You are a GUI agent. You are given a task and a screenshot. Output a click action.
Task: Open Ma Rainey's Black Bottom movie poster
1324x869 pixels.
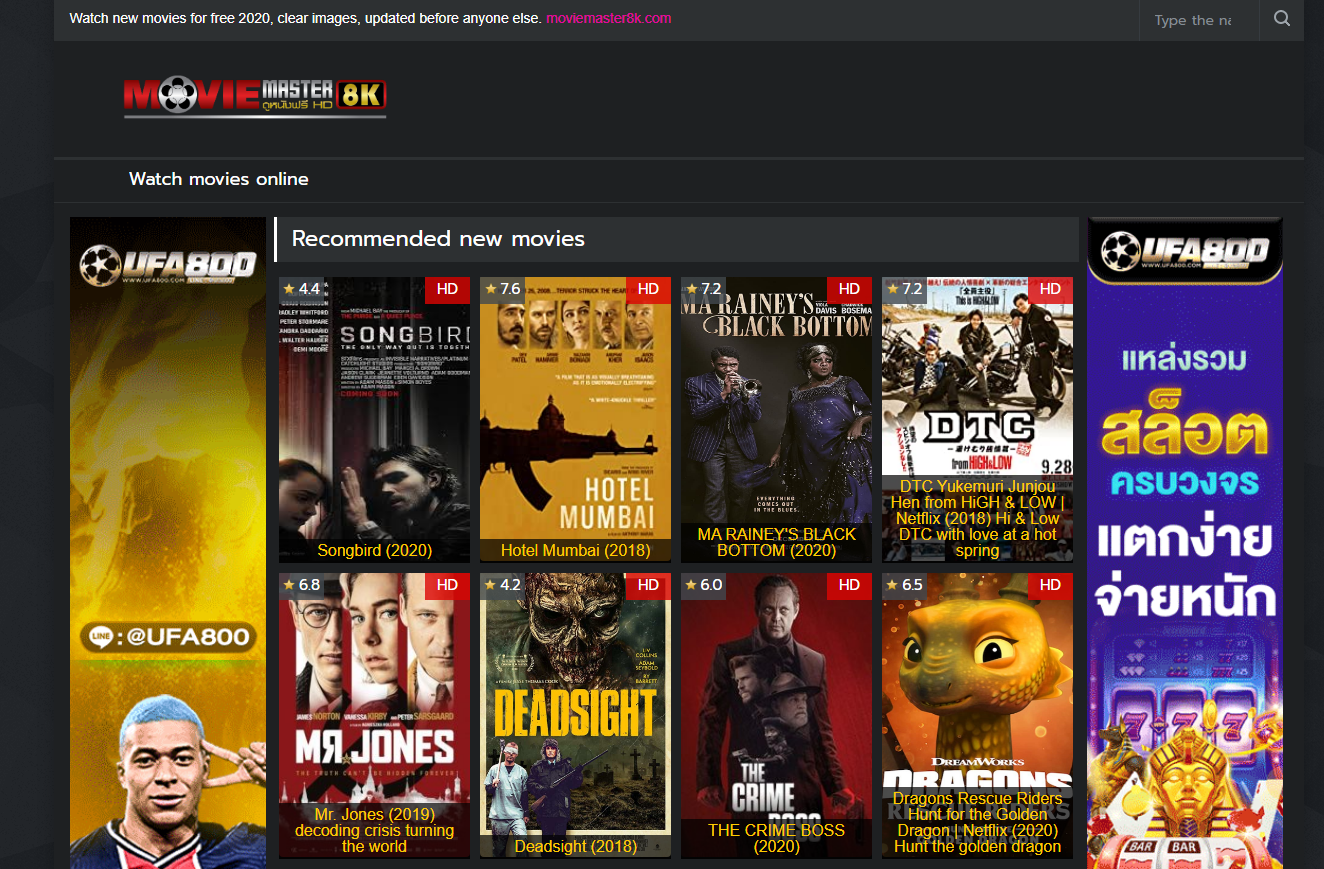click(x=776, y=400)
